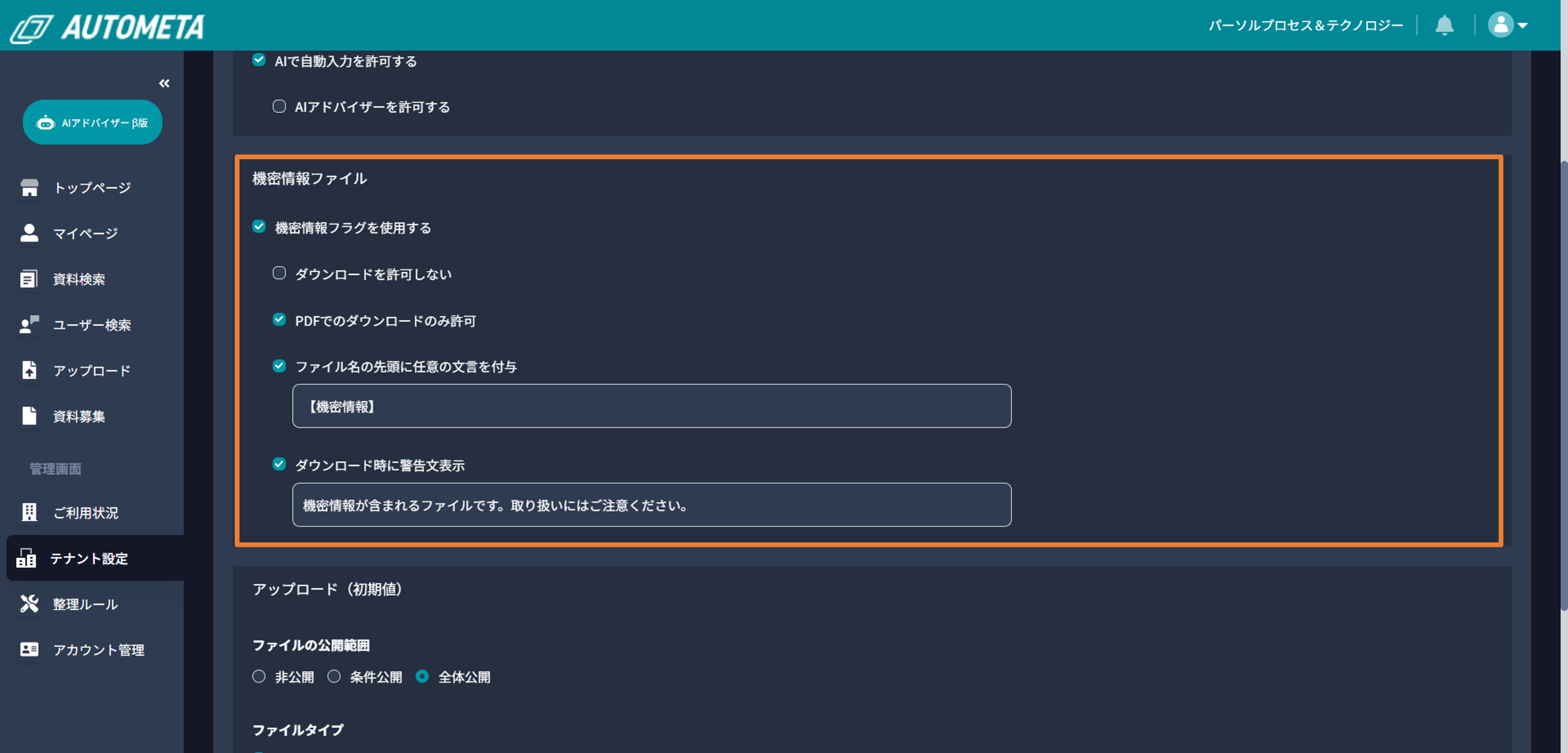Click the AUTOMETA logo

[x=107, y=28]
